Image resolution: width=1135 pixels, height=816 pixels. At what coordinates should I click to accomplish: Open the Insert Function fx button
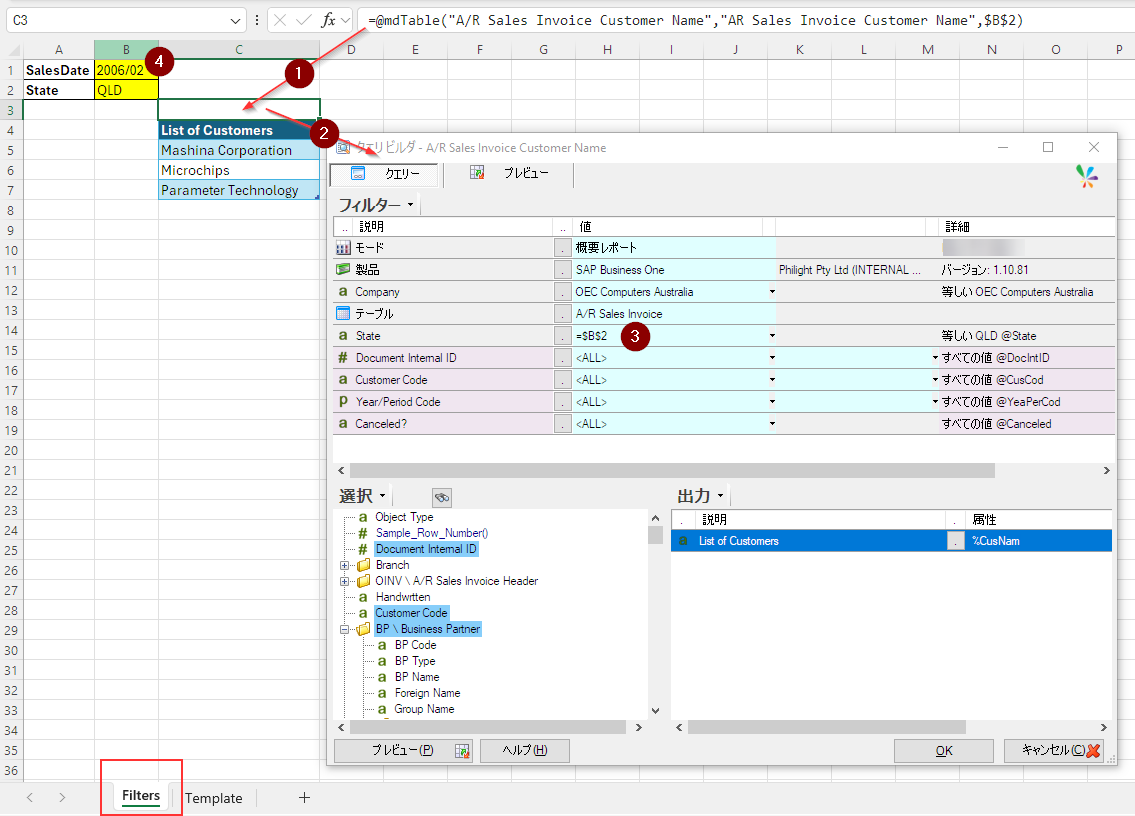coord(328,20)
